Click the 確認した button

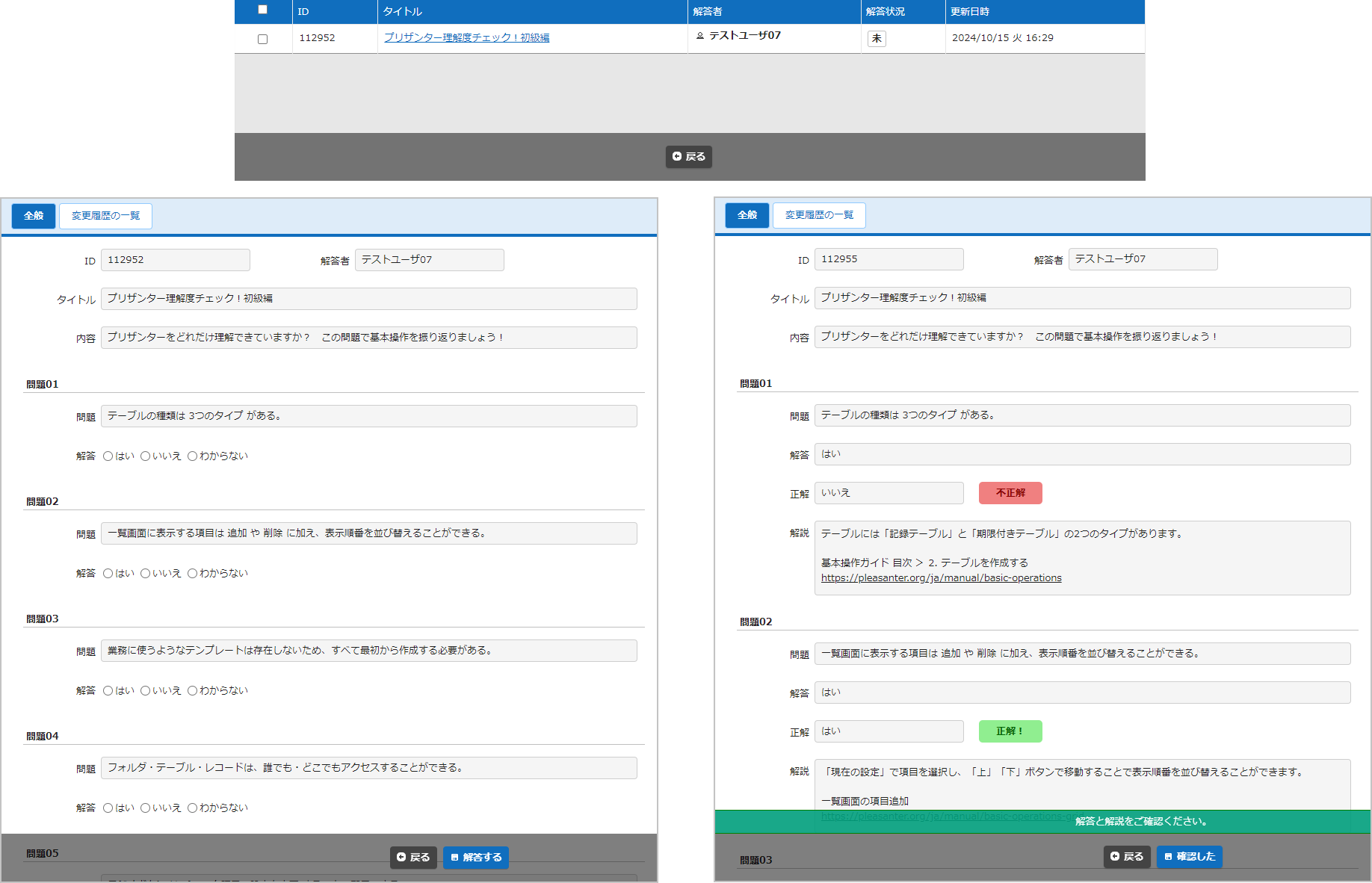click(x=1190, y=857)
